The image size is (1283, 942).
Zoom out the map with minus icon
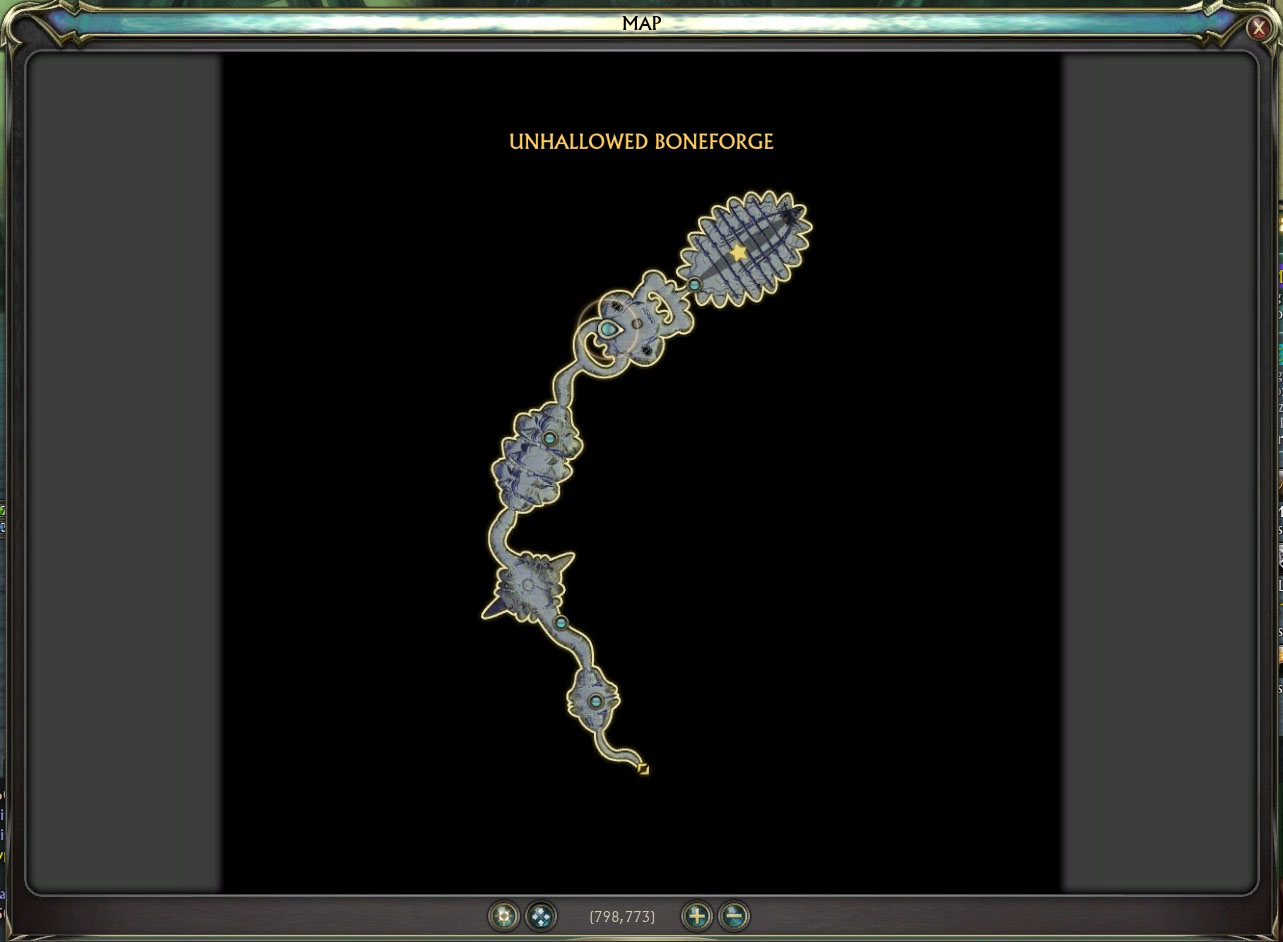[734, 915]
